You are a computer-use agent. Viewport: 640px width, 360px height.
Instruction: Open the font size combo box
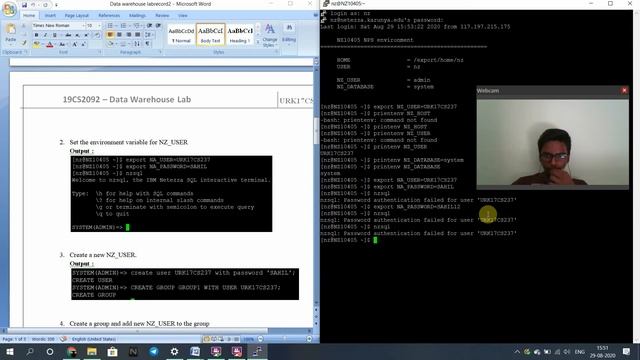93,25
